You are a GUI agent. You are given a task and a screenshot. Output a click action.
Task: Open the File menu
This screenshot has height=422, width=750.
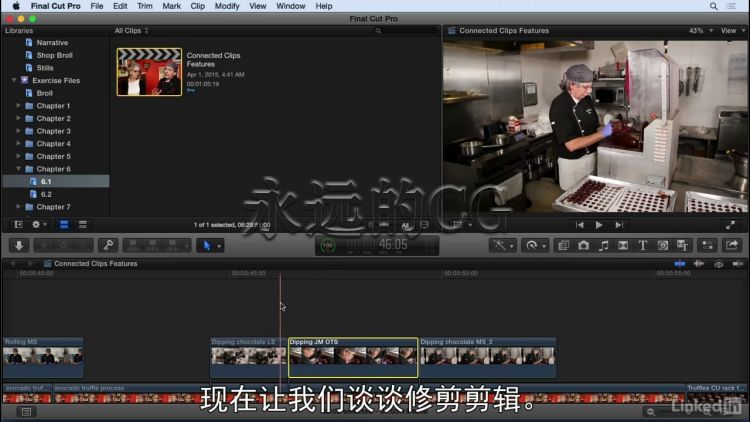tap(97, 6)
